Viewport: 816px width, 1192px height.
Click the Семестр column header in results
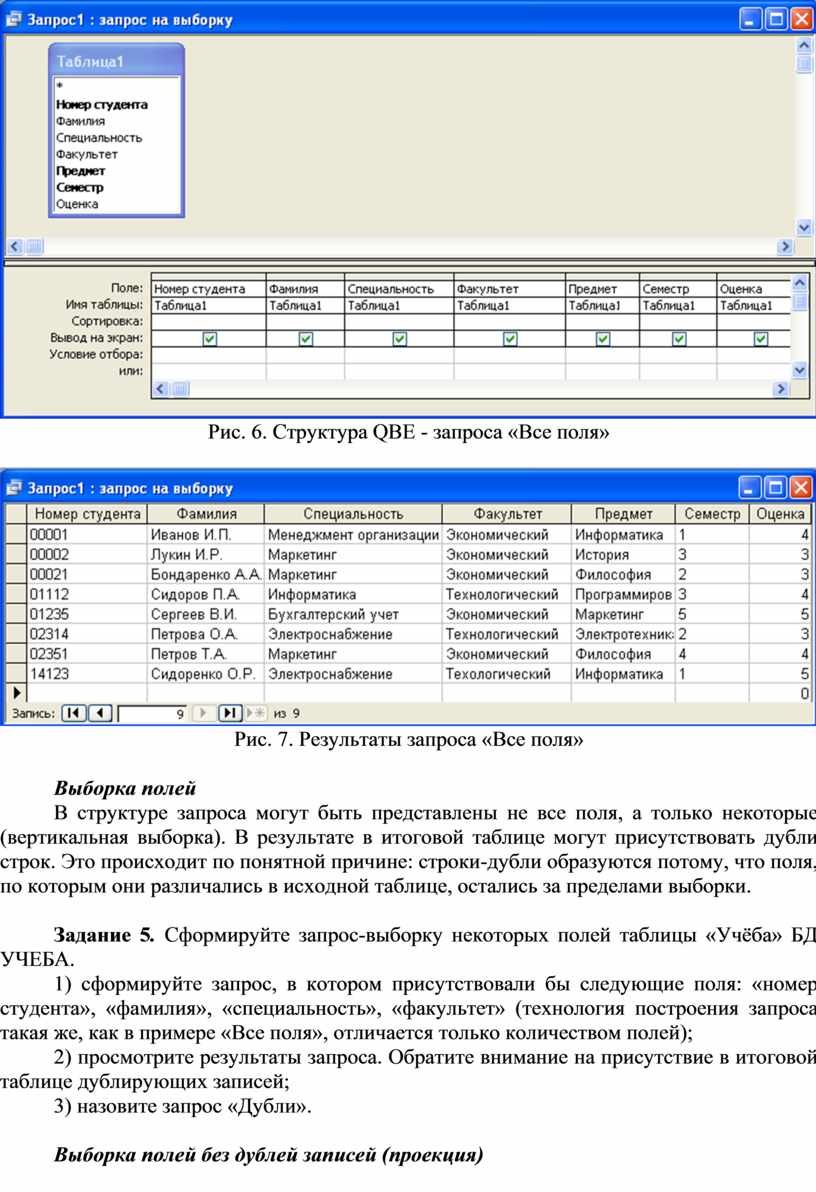coord(713,514)
